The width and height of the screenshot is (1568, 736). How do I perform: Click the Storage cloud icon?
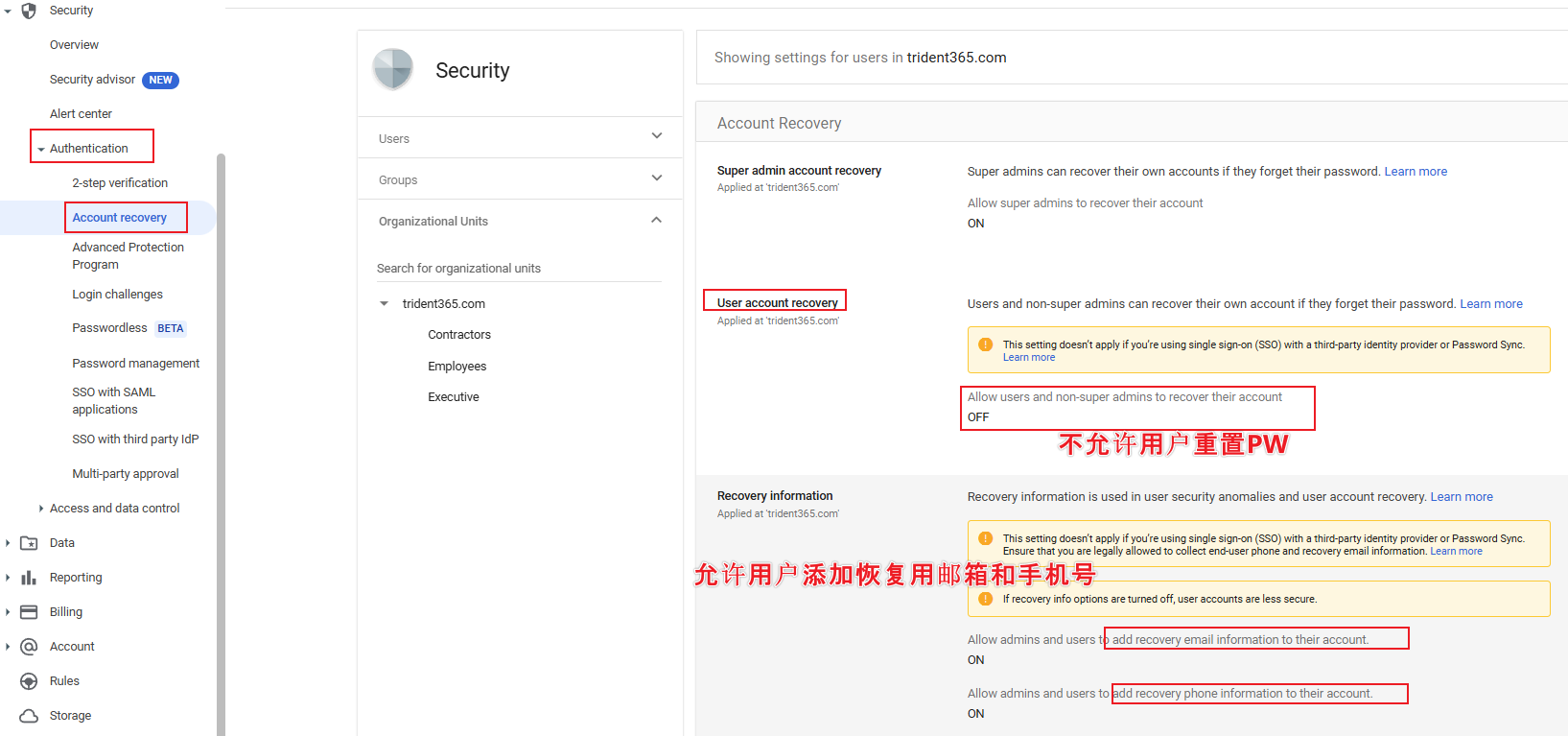click(29, 716)
